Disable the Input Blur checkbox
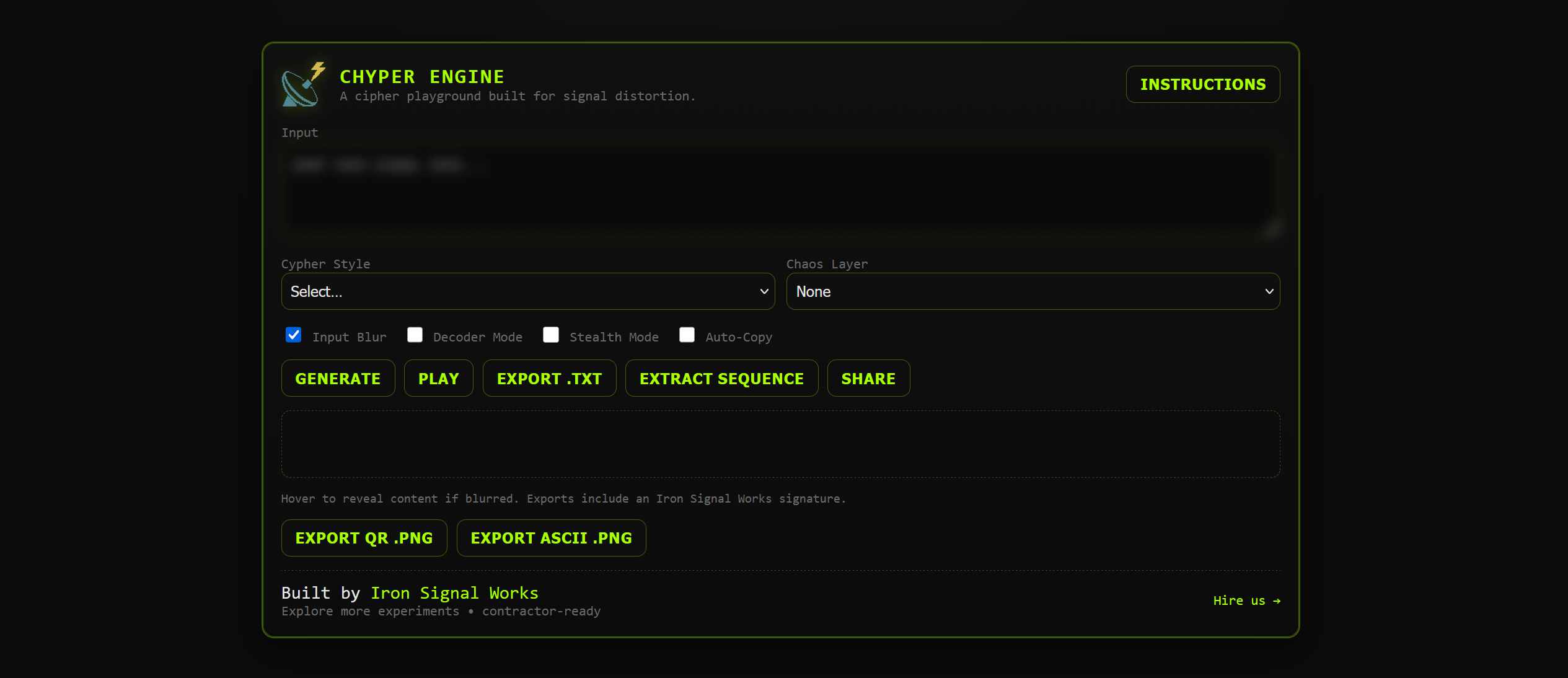This screenshot has height=678, width=1568. point(293,335)
